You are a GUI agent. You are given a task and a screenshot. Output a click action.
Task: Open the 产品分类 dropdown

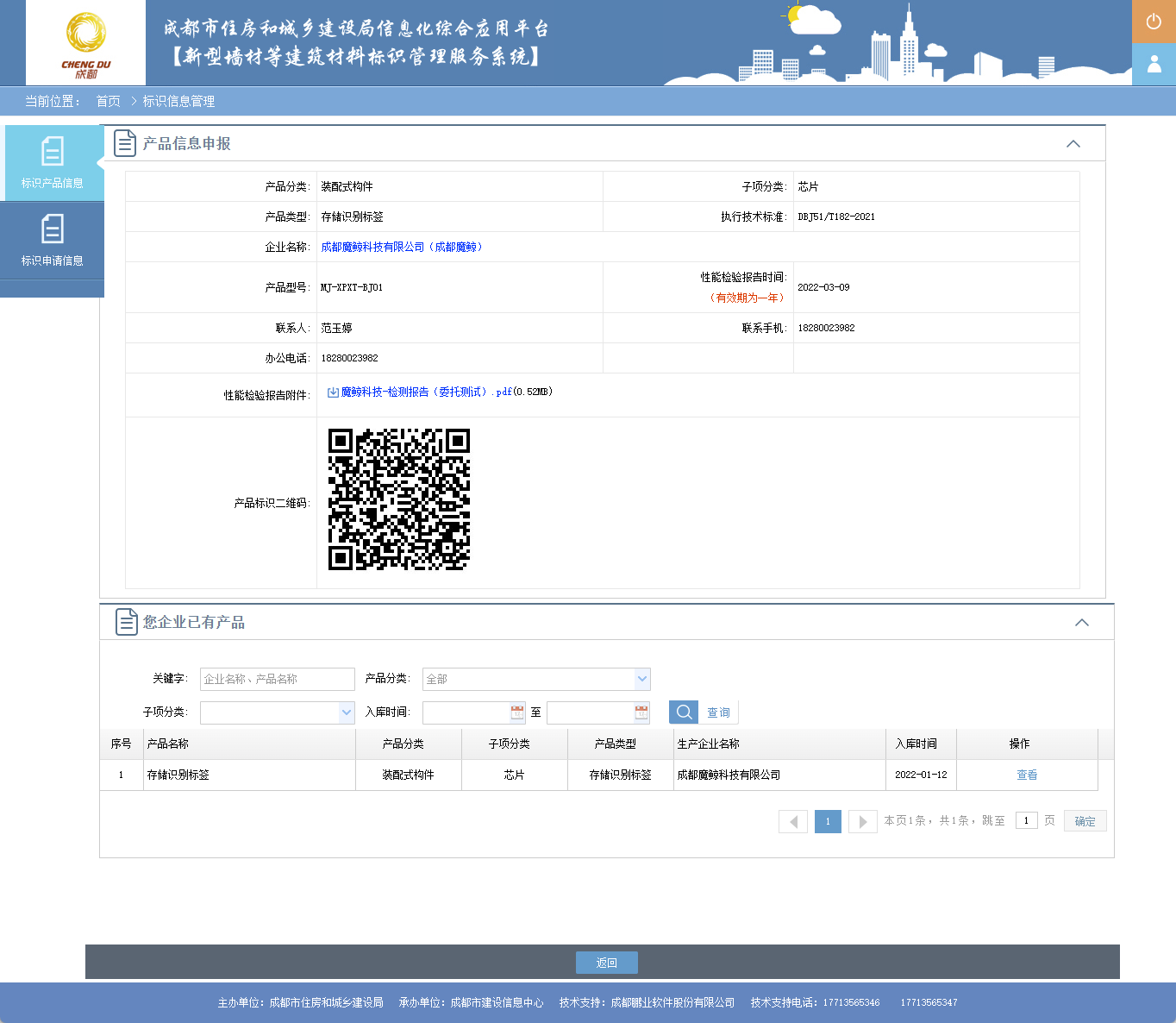[536, 679]
